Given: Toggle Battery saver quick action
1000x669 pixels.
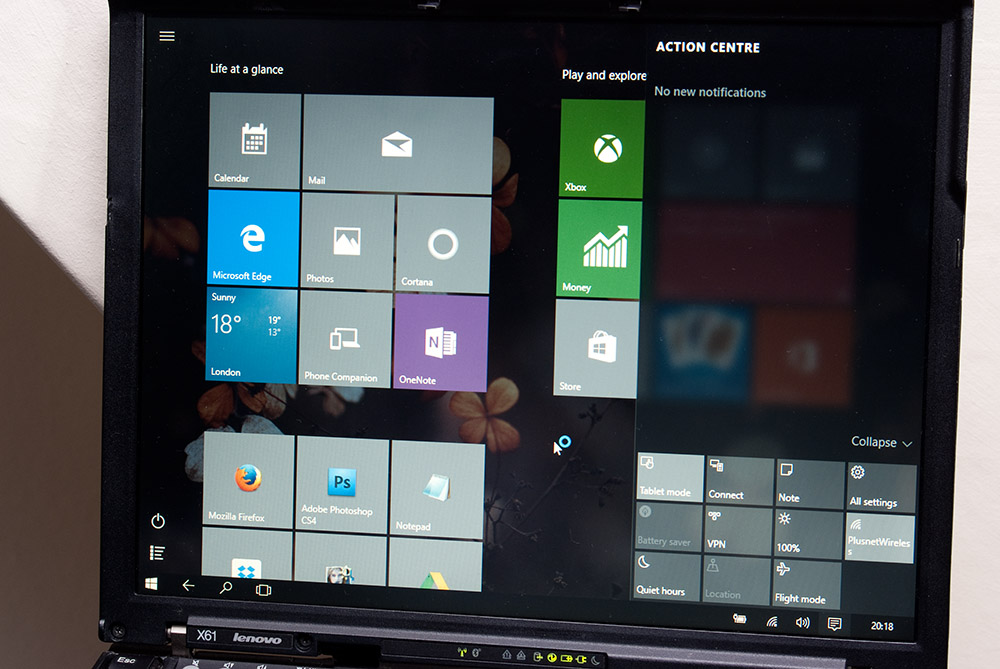Looking at the screenshot, I should click(668, 527).
